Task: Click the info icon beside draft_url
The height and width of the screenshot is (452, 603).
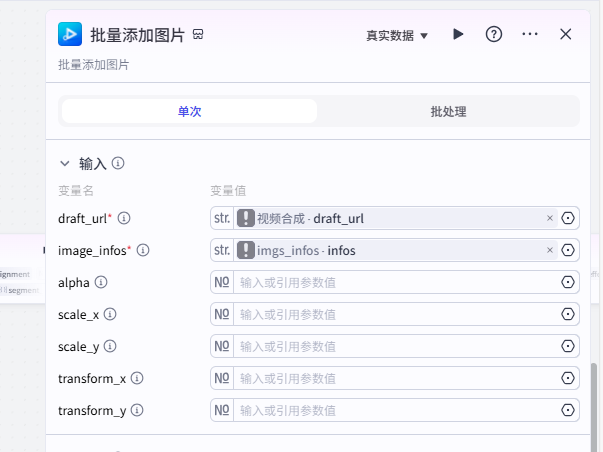Action: pos(124,218)
